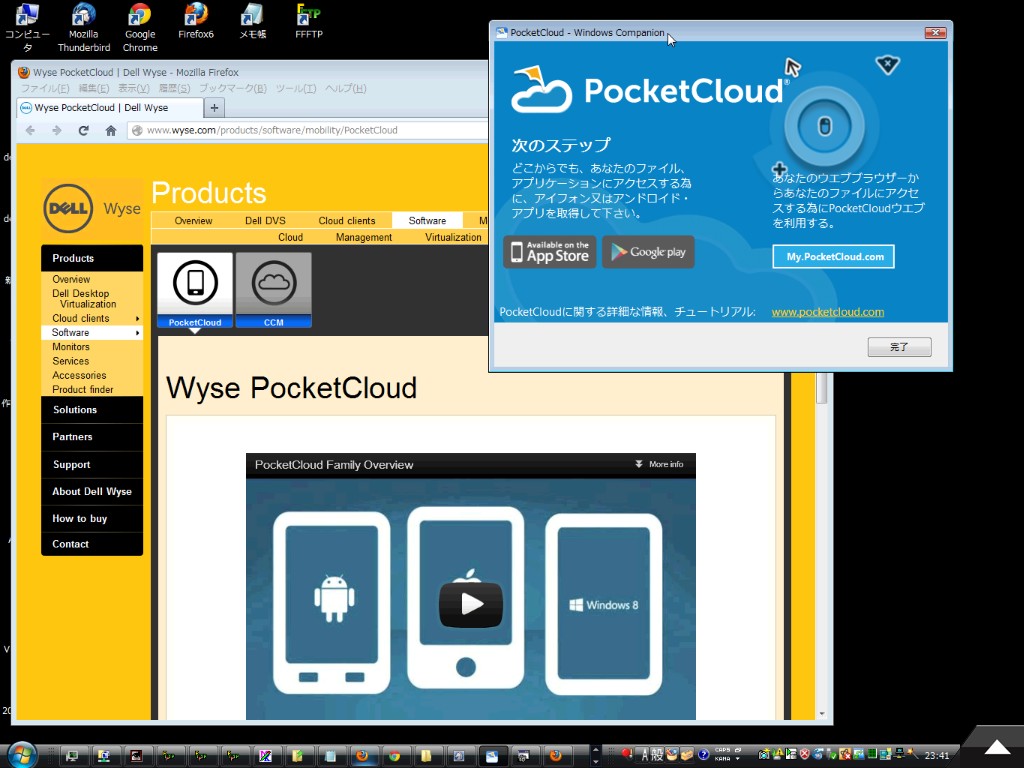Click the round mouse icon in PocketCloud dialog
Image resolution: width=1024 pixels, height=768 pixels.
824,126
